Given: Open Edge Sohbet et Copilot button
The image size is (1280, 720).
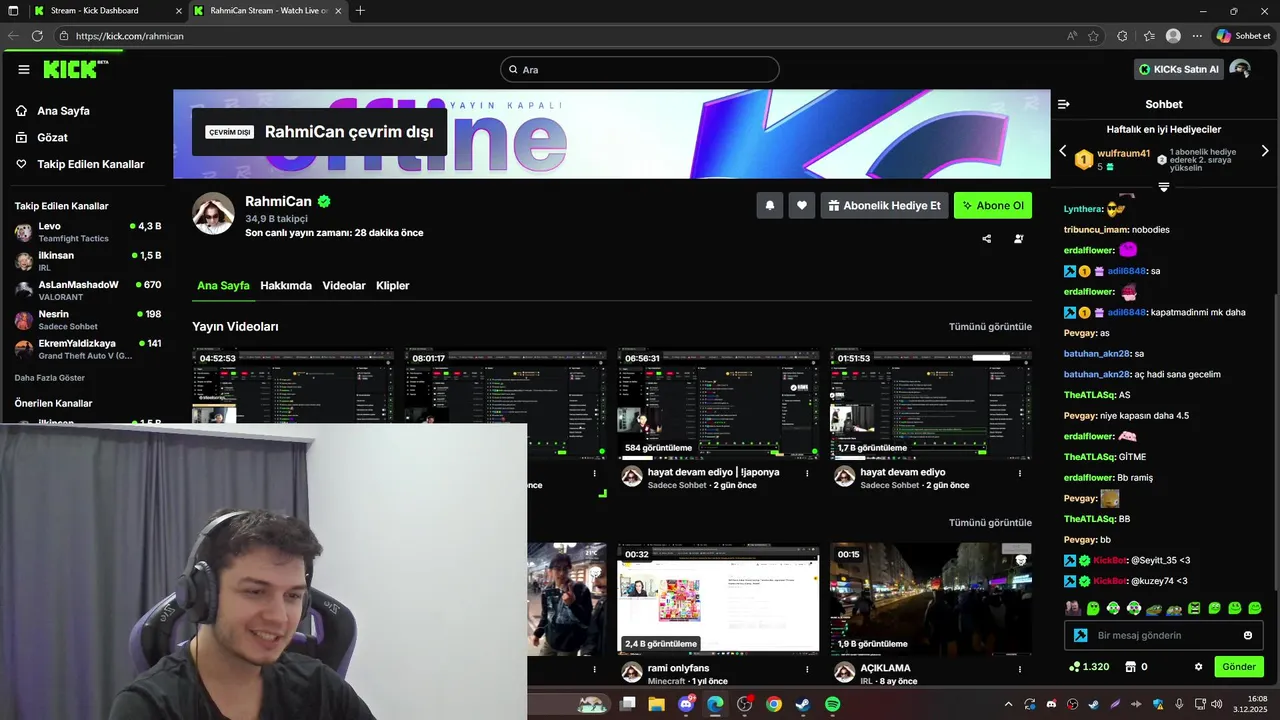Looking at the screenshot, I should pyautogui.click(x=1244, y=36).
